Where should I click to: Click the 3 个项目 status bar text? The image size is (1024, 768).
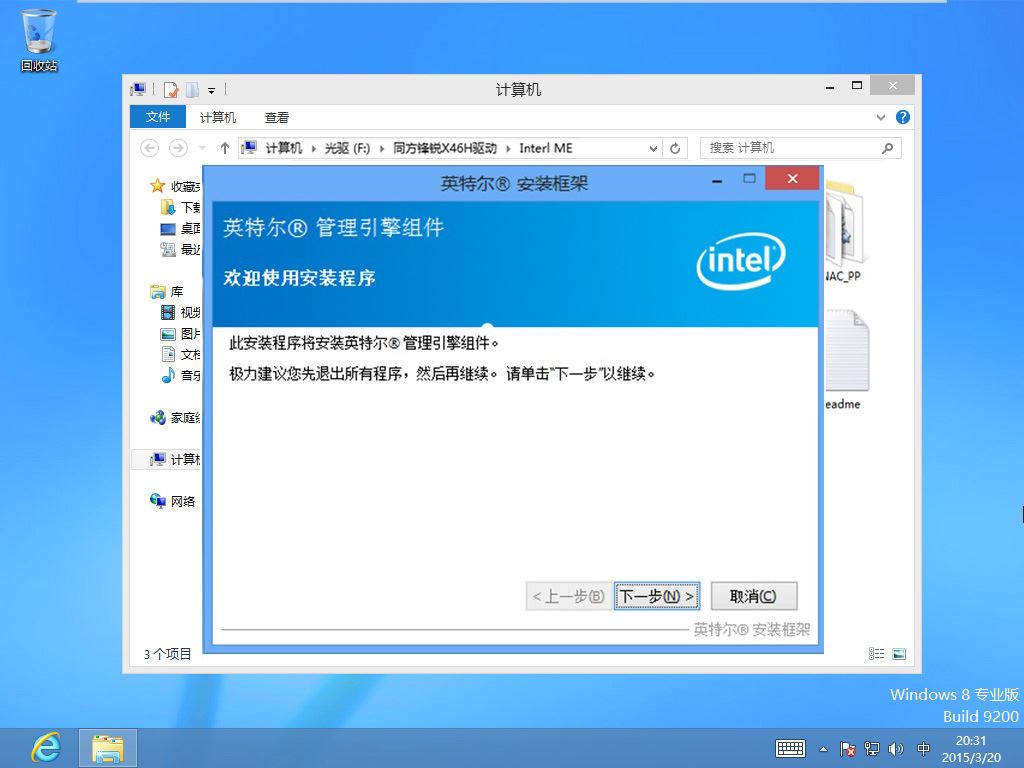pos(167,654)
